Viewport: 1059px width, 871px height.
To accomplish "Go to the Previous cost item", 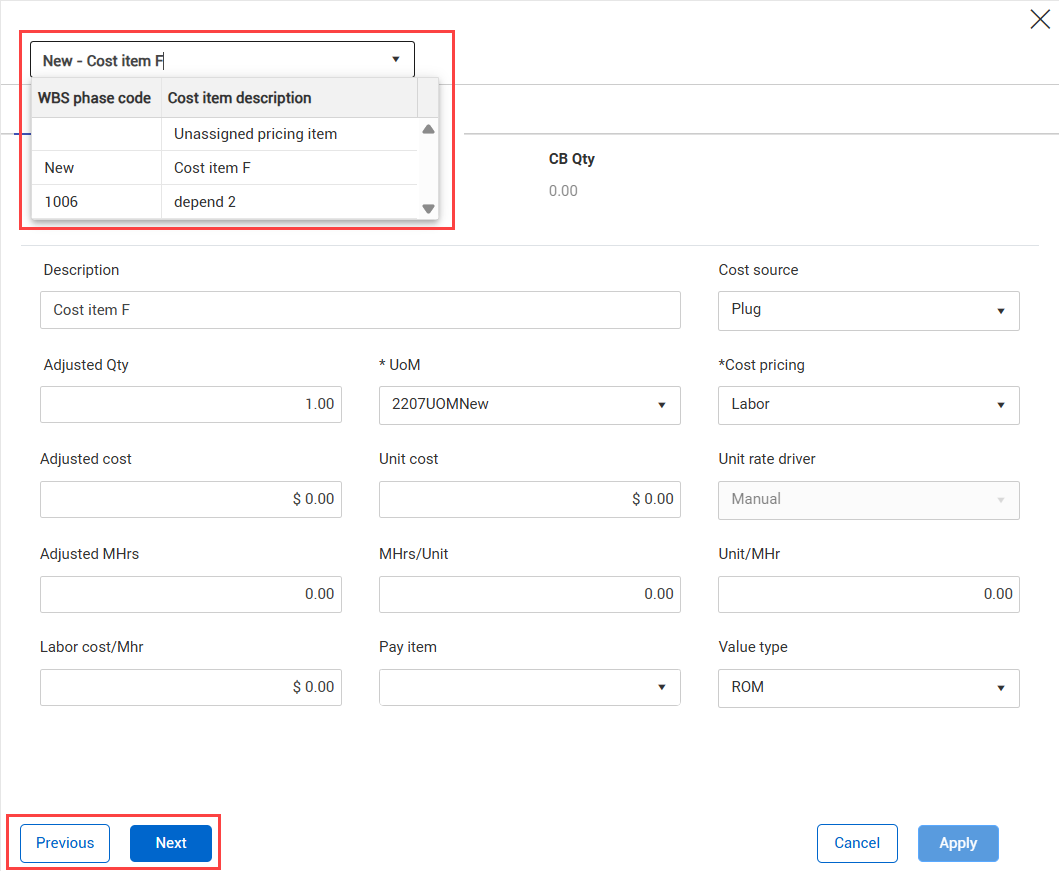I will 65,843.
